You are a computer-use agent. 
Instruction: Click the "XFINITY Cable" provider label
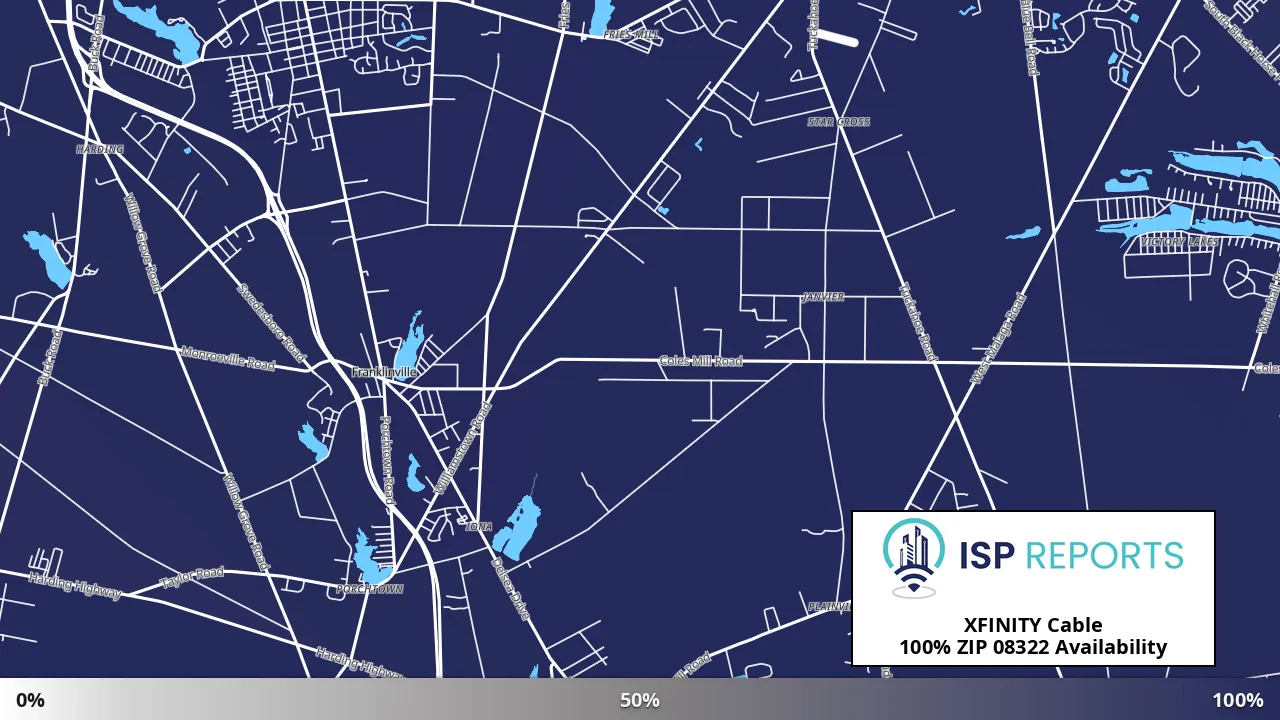(x=1033, y=625)
